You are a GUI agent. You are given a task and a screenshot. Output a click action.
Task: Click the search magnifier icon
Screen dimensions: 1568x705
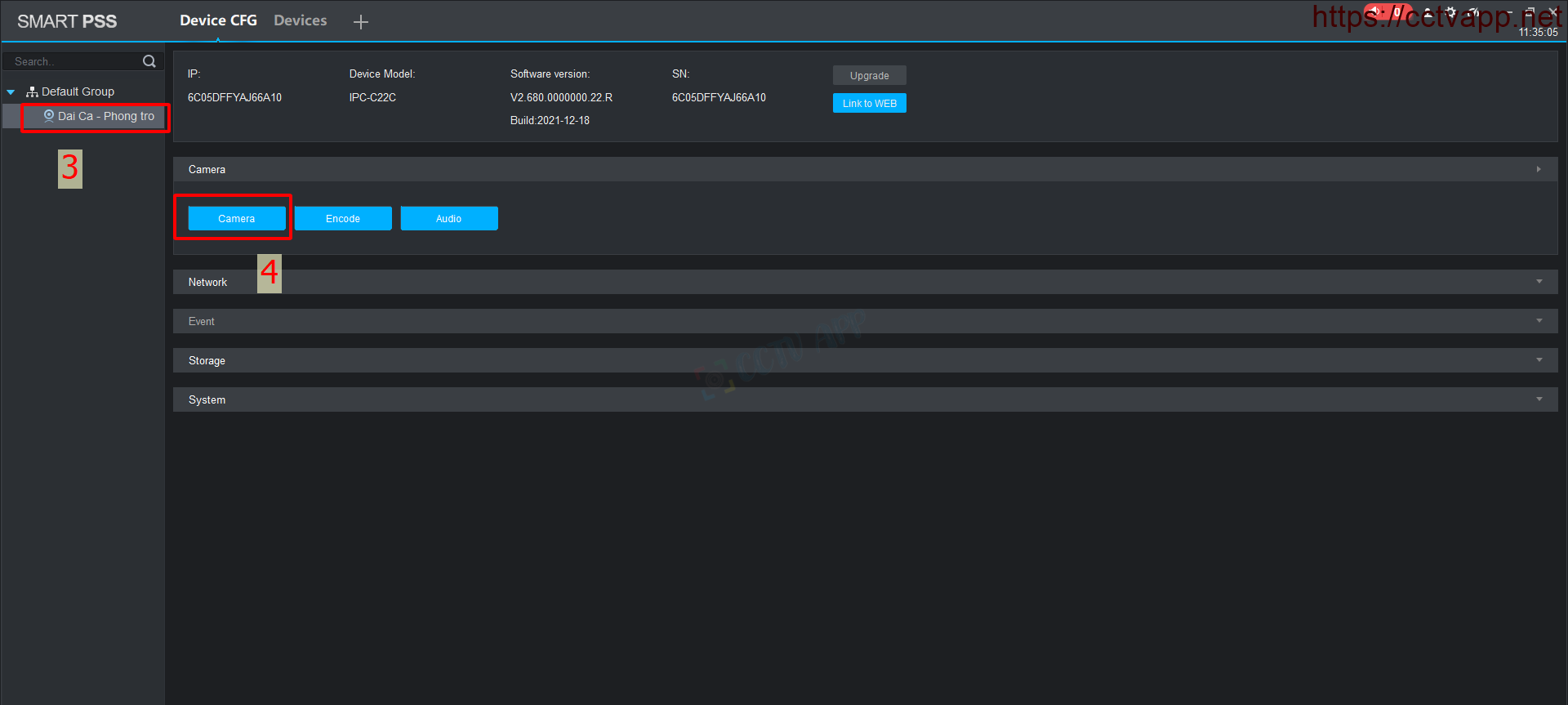pyautogui.click(x=149, y=61)
